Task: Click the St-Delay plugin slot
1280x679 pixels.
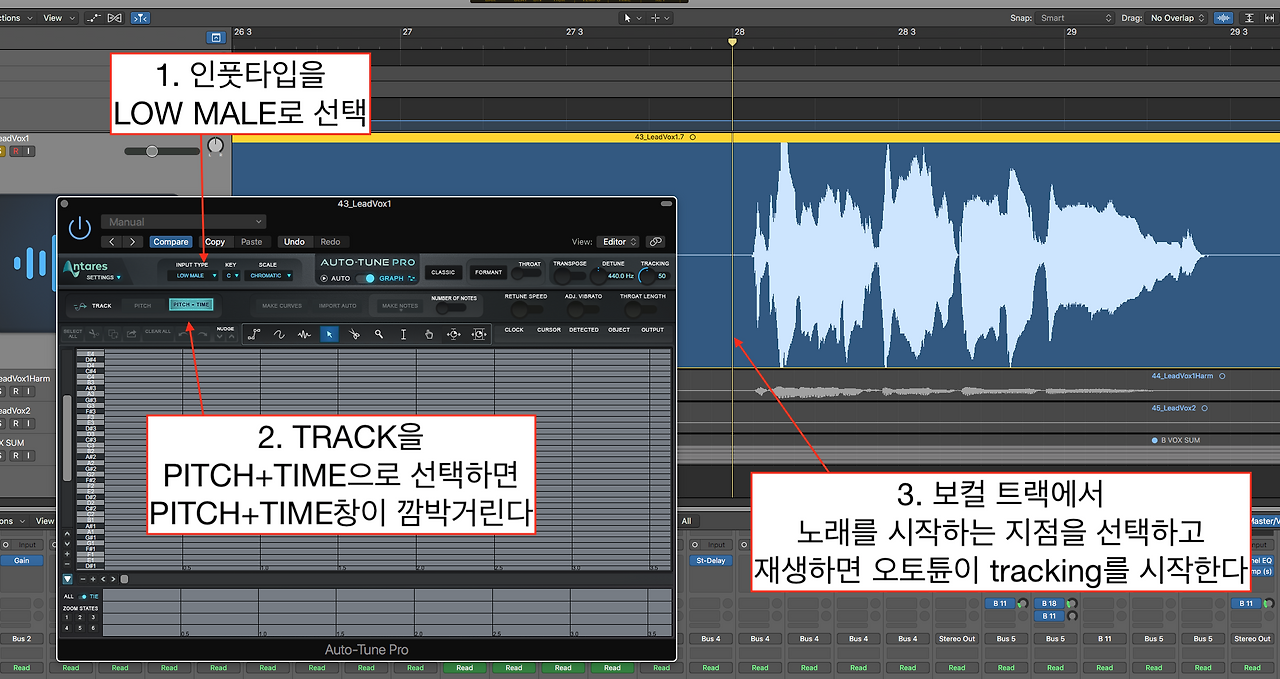Action: (x=709, y=561)
